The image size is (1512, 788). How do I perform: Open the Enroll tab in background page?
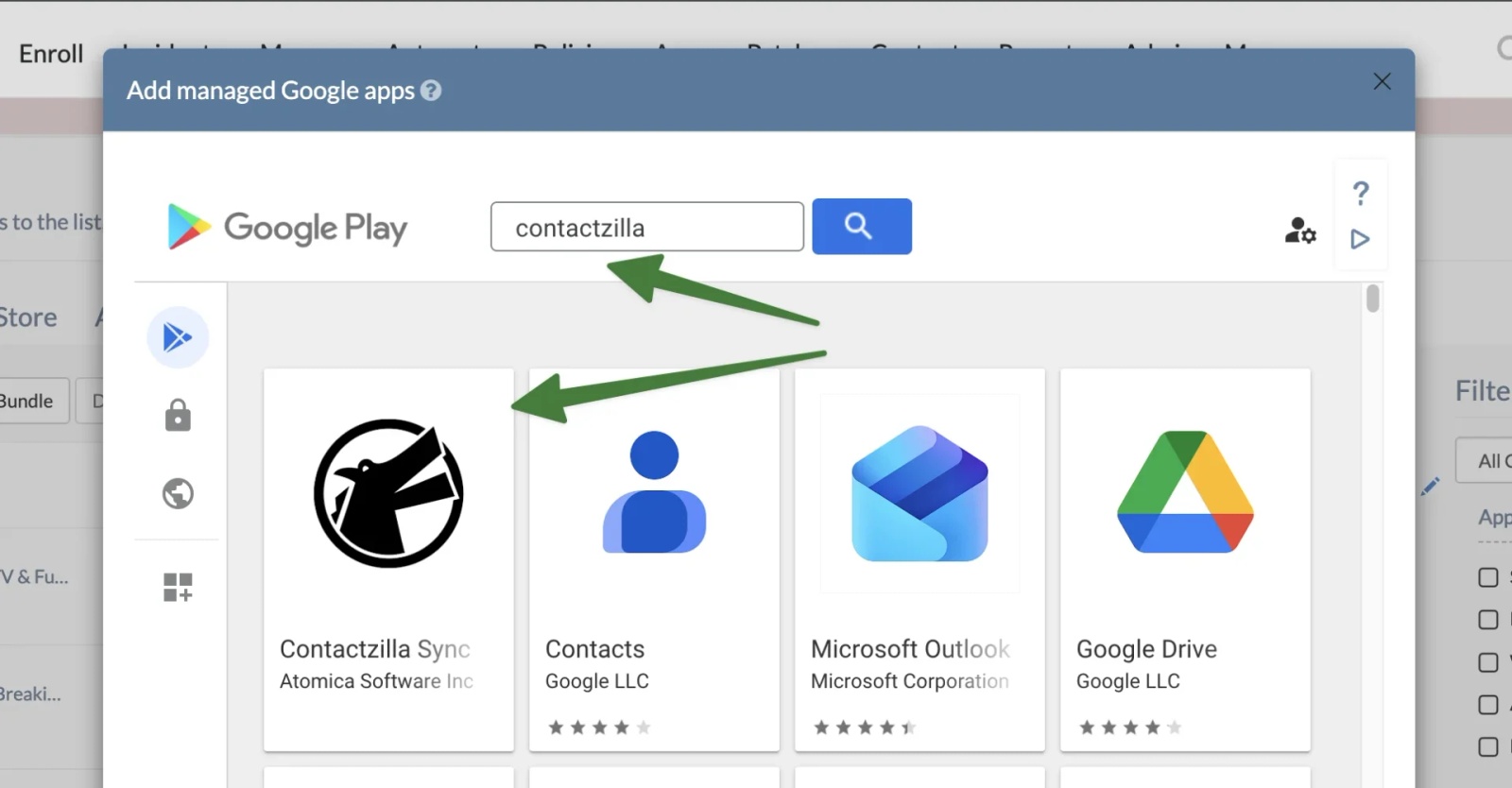click(51, 54)
